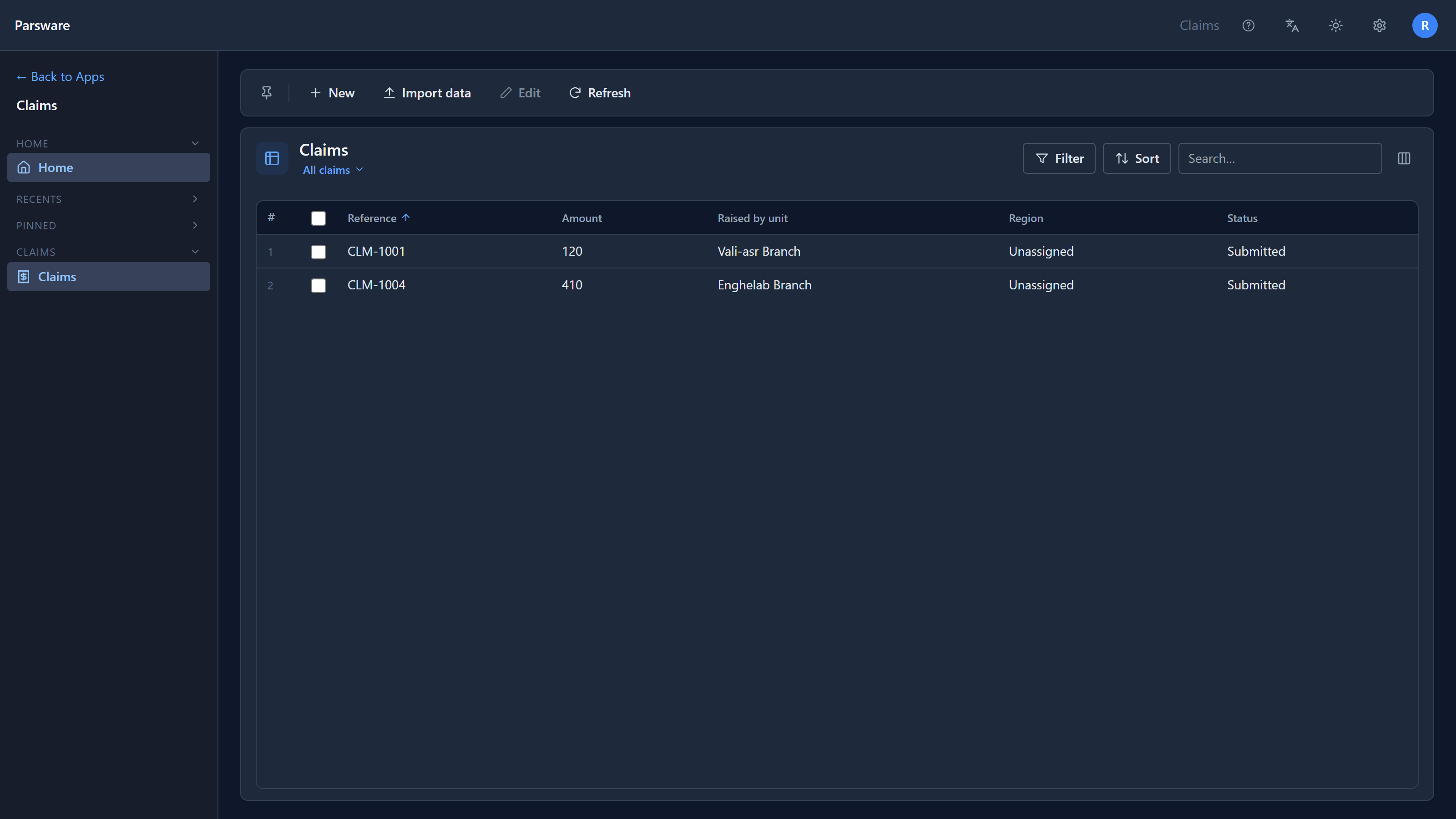Open the help question-mark icon

coord(1248,25)
